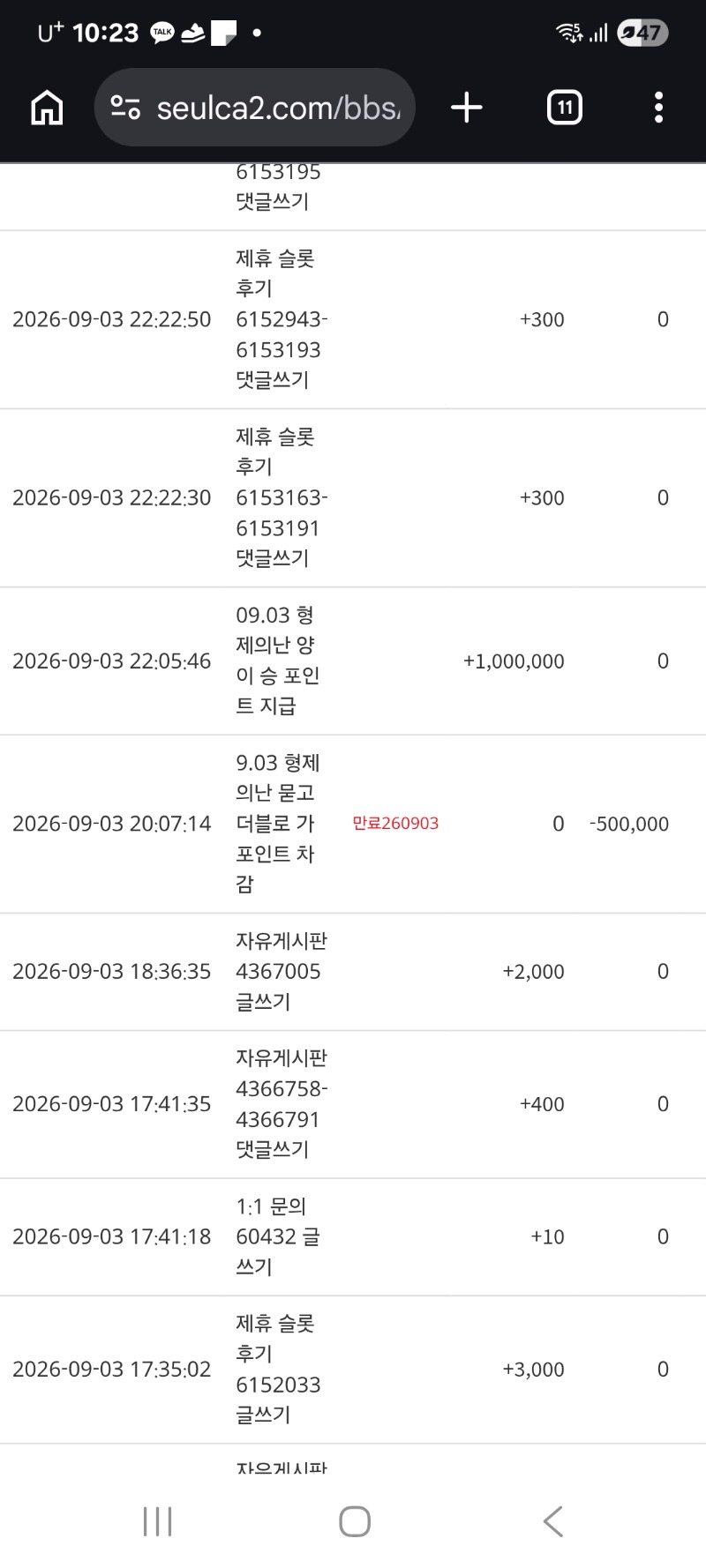Open Chrome three-dot overflow menu

tap(658, 108)
